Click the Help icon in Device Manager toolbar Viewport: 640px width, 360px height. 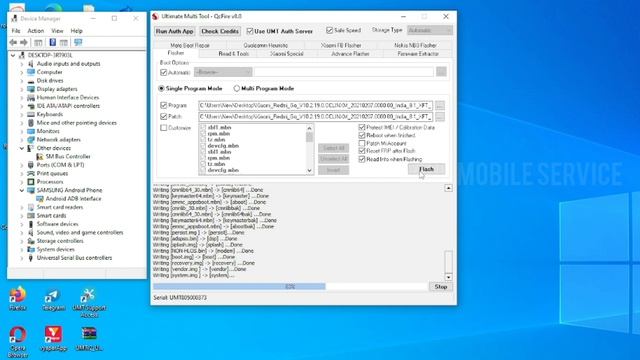(53, 42)
